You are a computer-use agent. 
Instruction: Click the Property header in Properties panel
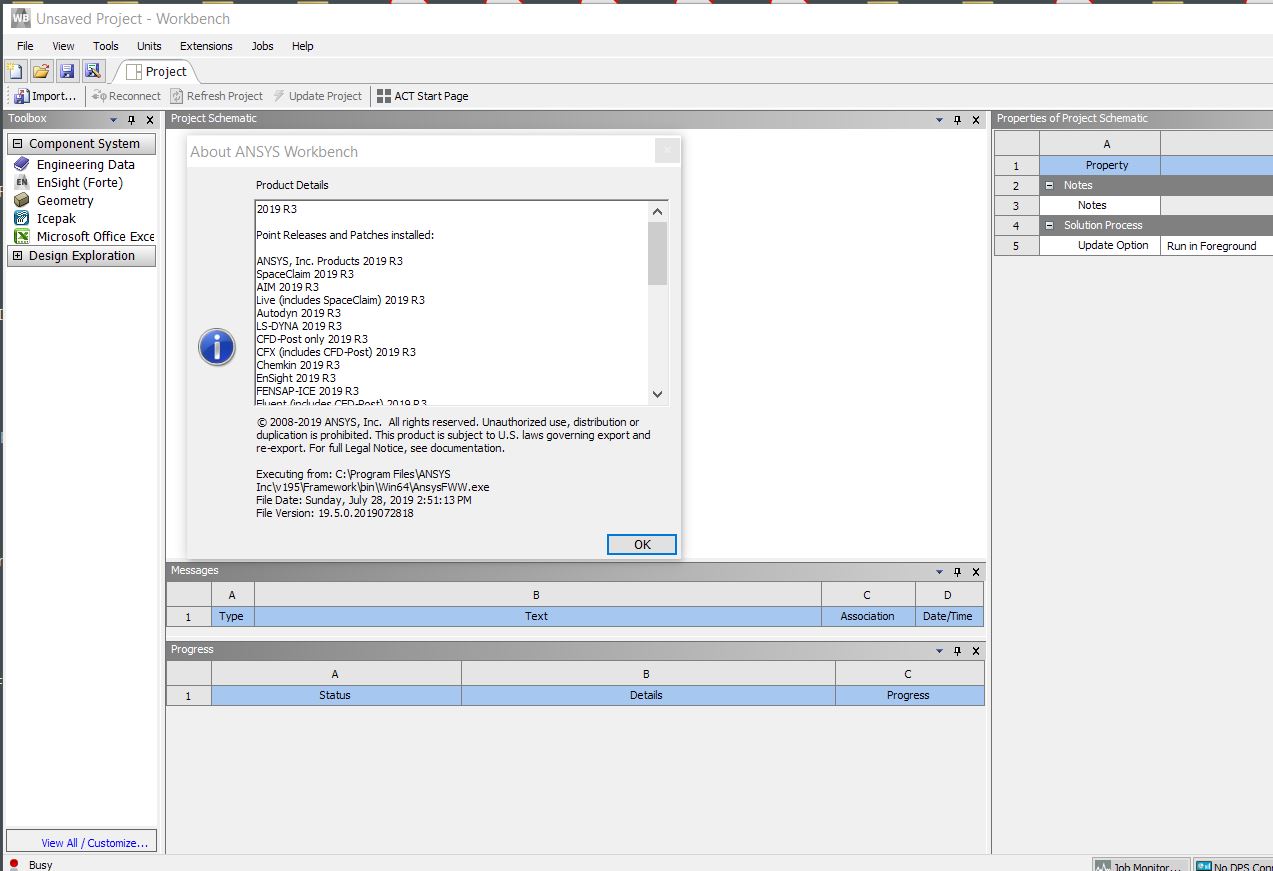tap(1100, 165)
